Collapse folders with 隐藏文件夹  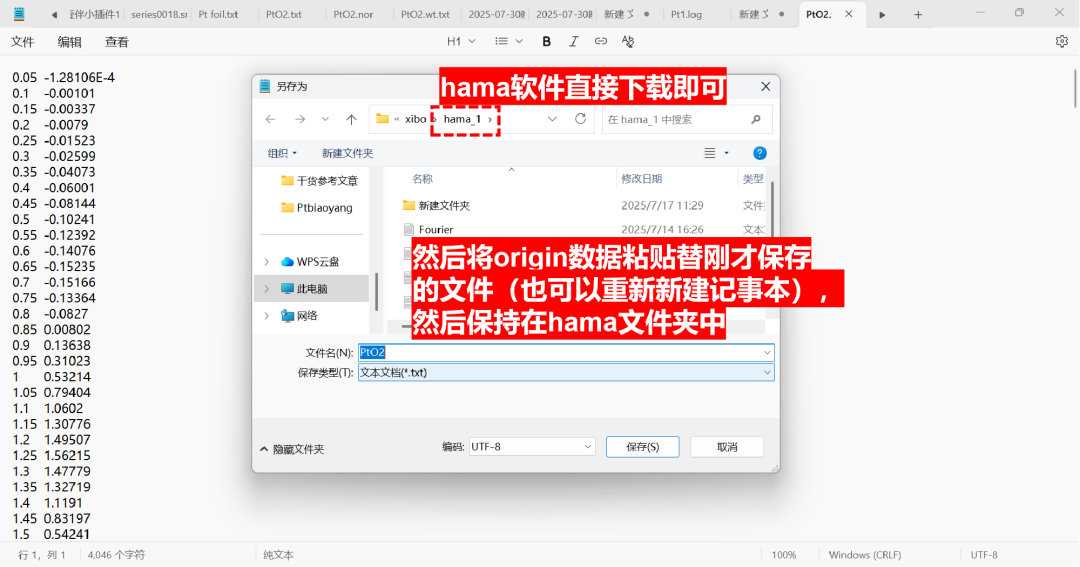point(292,449)
